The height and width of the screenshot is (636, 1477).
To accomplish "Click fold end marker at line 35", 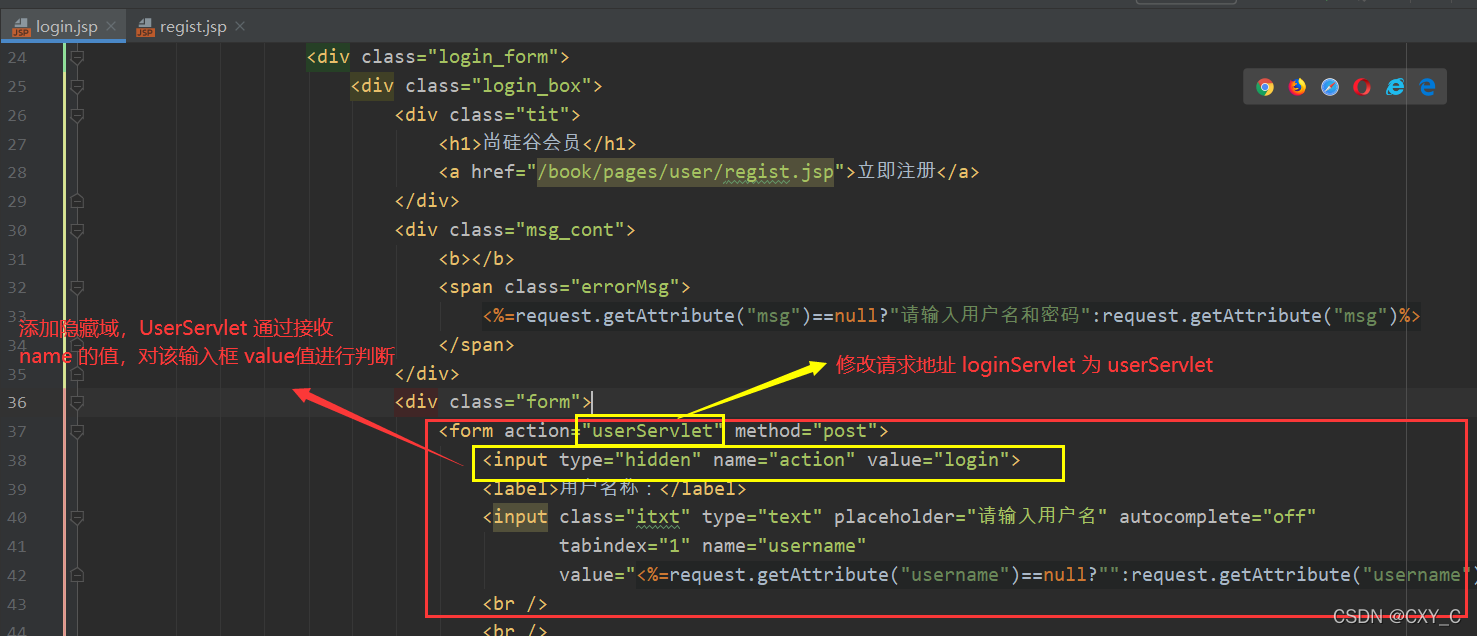I will point(77,374).
